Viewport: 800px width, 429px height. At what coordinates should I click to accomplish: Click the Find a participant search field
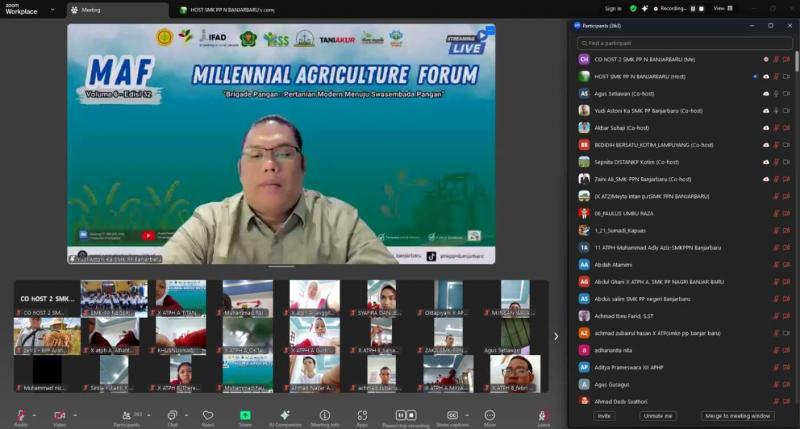click(684, 43)
